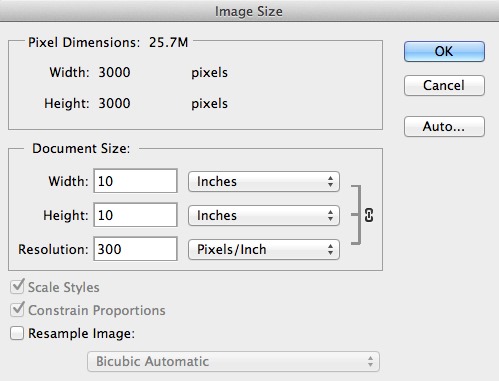The height and width of the screenshot is (381, 499).
Task: Open the Pixels/Inch resolution units dropdown
Action: coord(264,250)
